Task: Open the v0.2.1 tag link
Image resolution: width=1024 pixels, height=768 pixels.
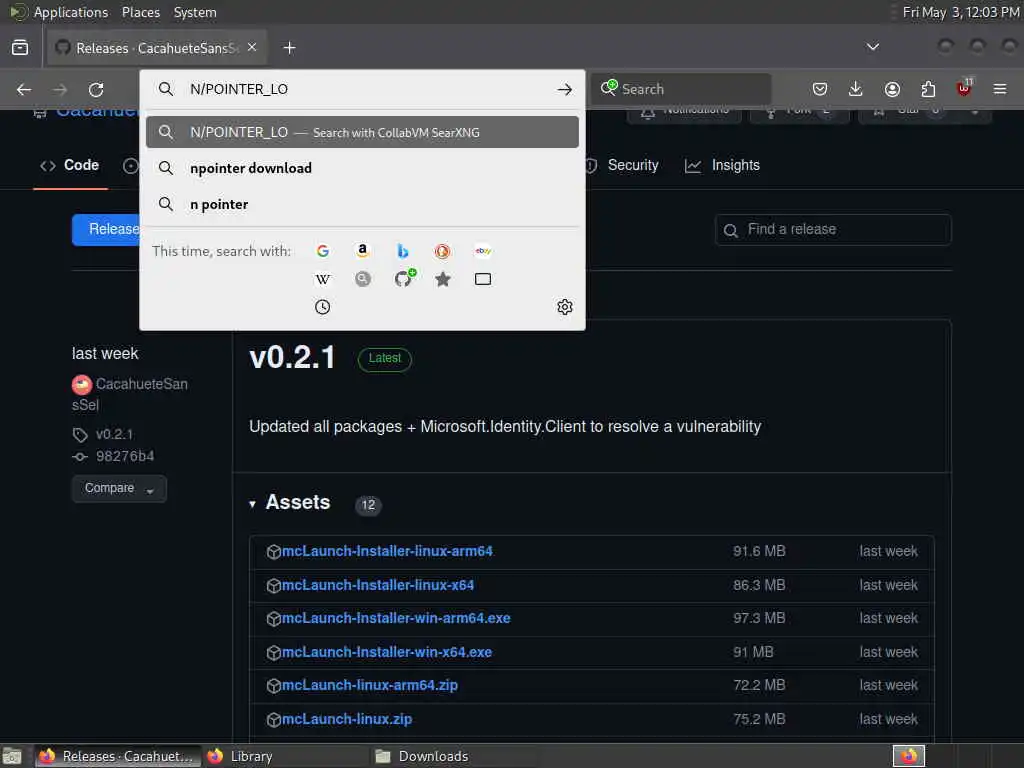Action: (114, 434)
